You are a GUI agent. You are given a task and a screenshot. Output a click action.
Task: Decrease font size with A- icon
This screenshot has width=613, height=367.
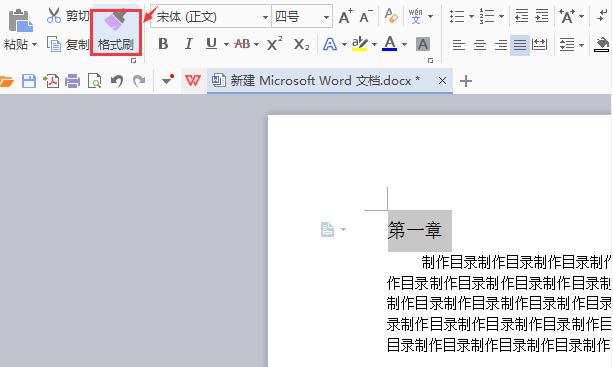(366, 16)
